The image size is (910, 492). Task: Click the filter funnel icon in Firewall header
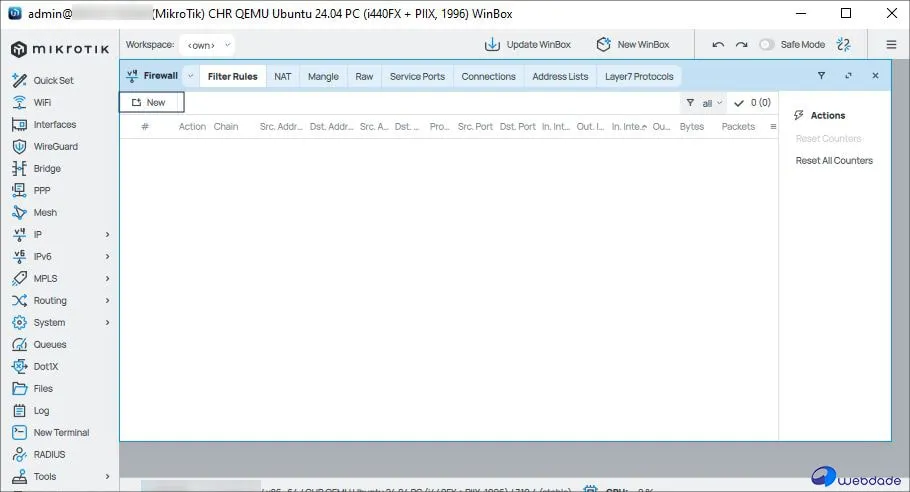pos(821,76)
